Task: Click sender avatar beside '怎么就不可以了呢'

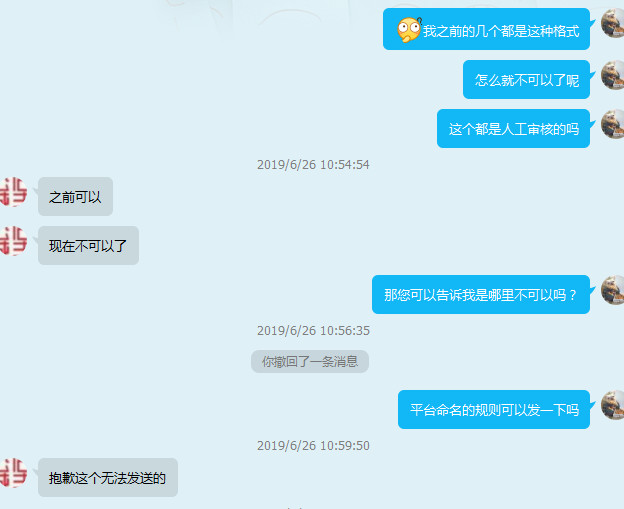Action: click(x=613, y=75)
